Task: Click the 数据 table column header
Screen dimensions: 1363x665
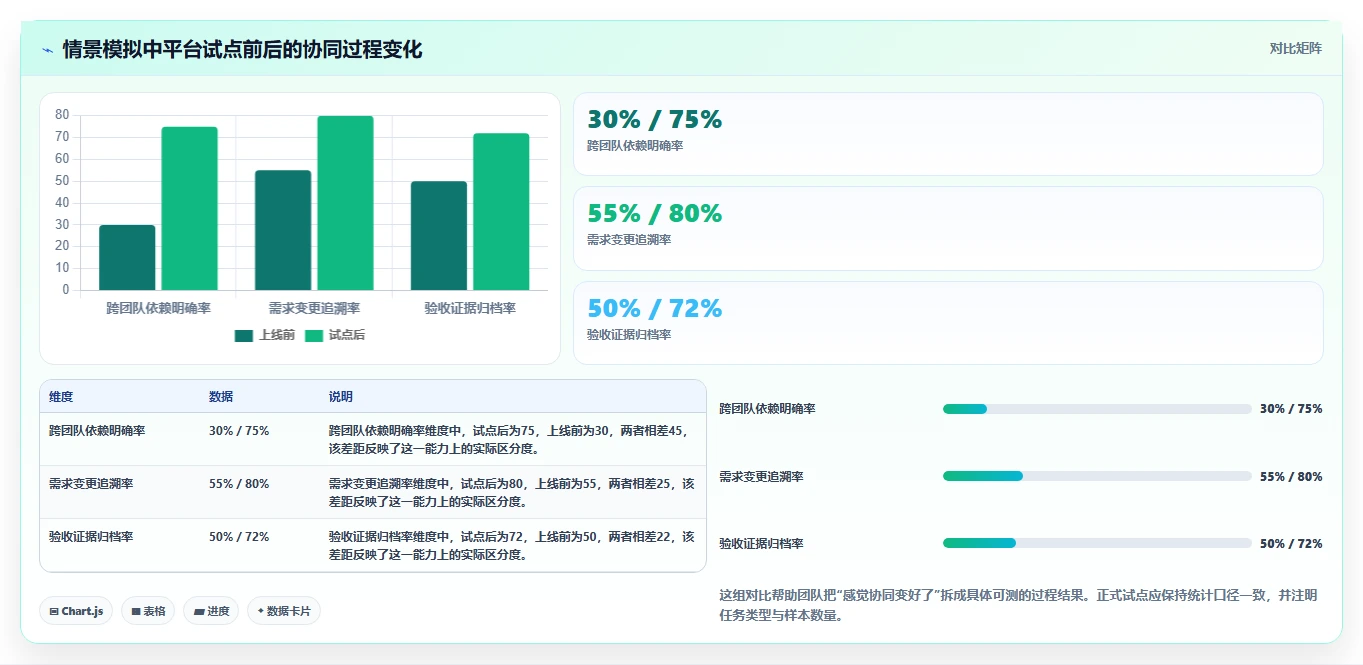Action: click(x=221, y=397)
